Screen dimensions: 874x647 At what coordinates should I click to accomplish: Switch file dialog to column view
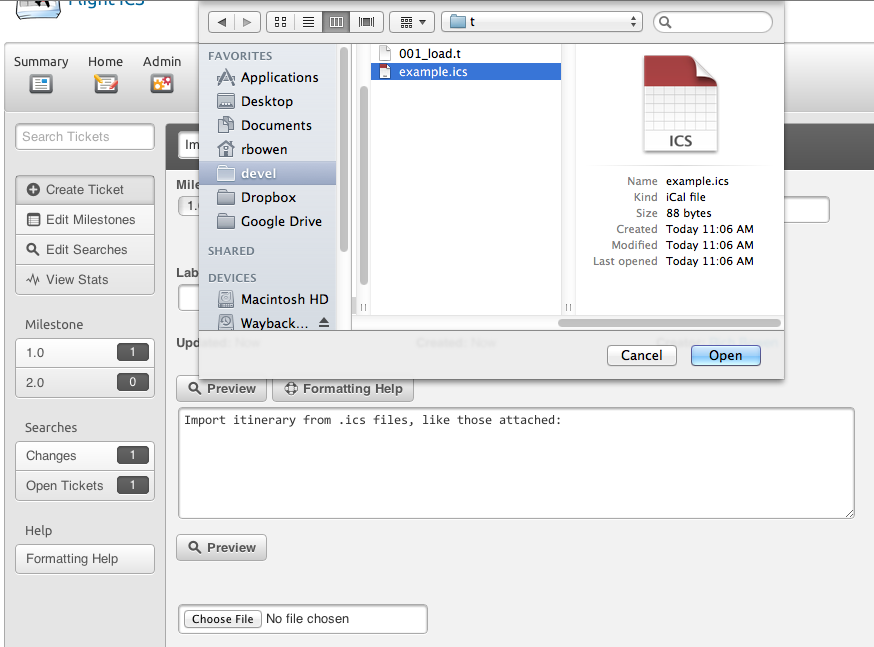[337, 22]
